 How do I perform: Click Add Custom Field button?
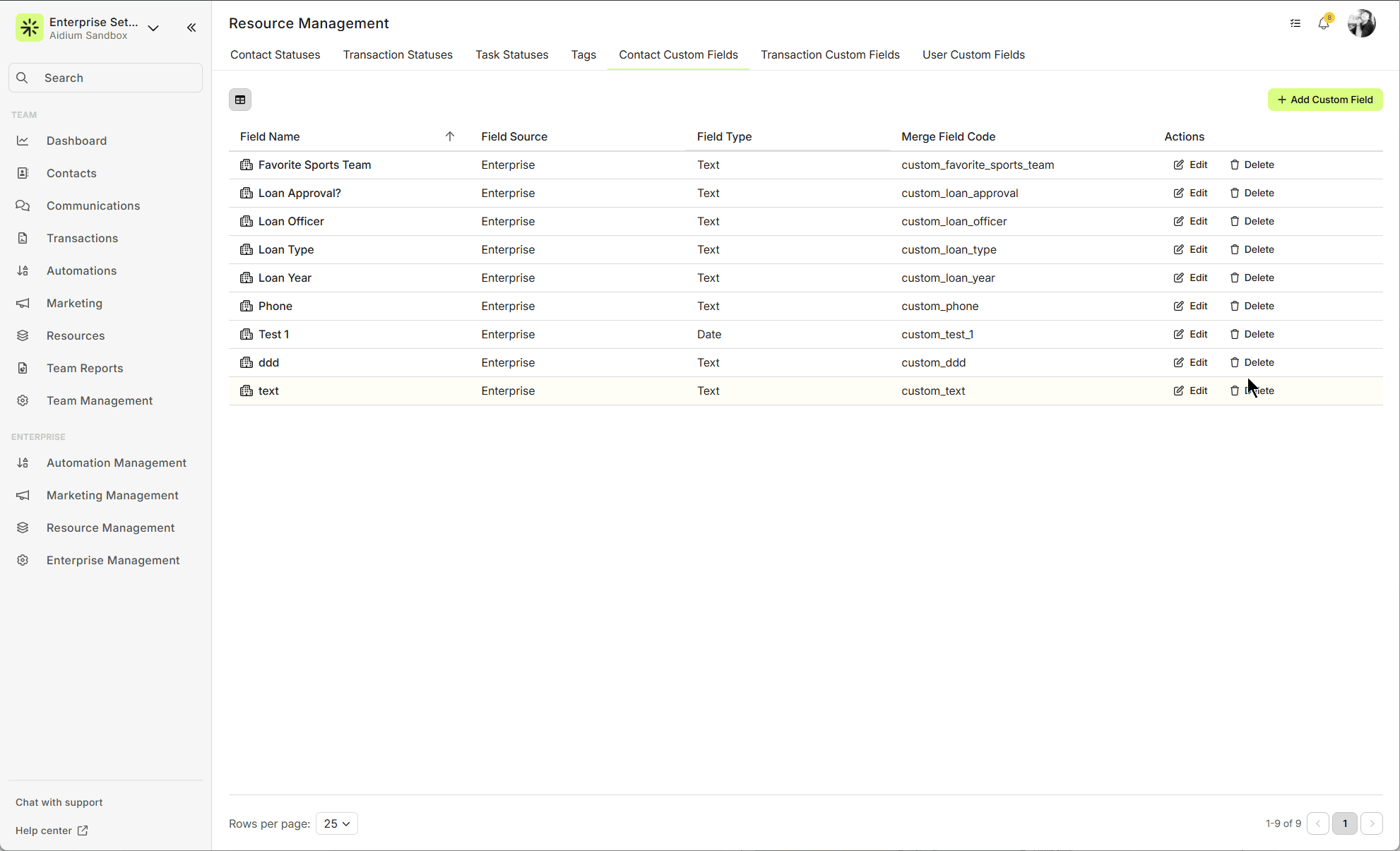point(1325,100)
